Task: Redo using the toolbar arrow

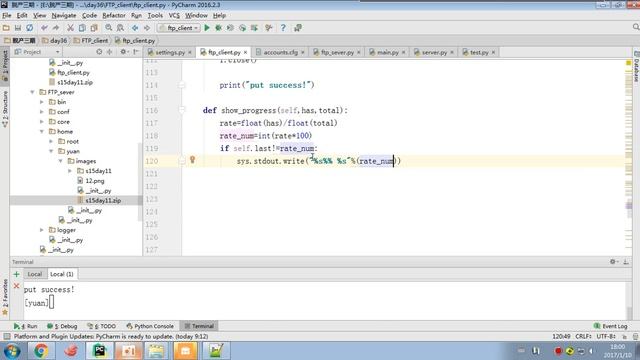Action: pyautogui.click(x=56, y=28)
